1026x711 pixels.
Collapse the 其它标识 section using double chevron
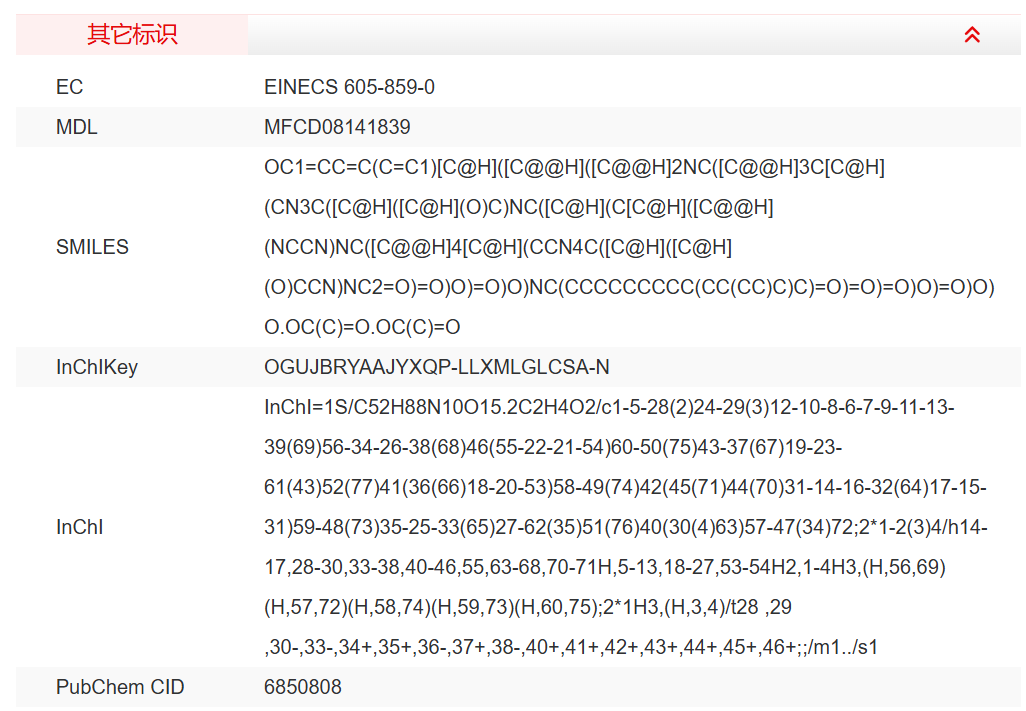click(x=971, y=35)
